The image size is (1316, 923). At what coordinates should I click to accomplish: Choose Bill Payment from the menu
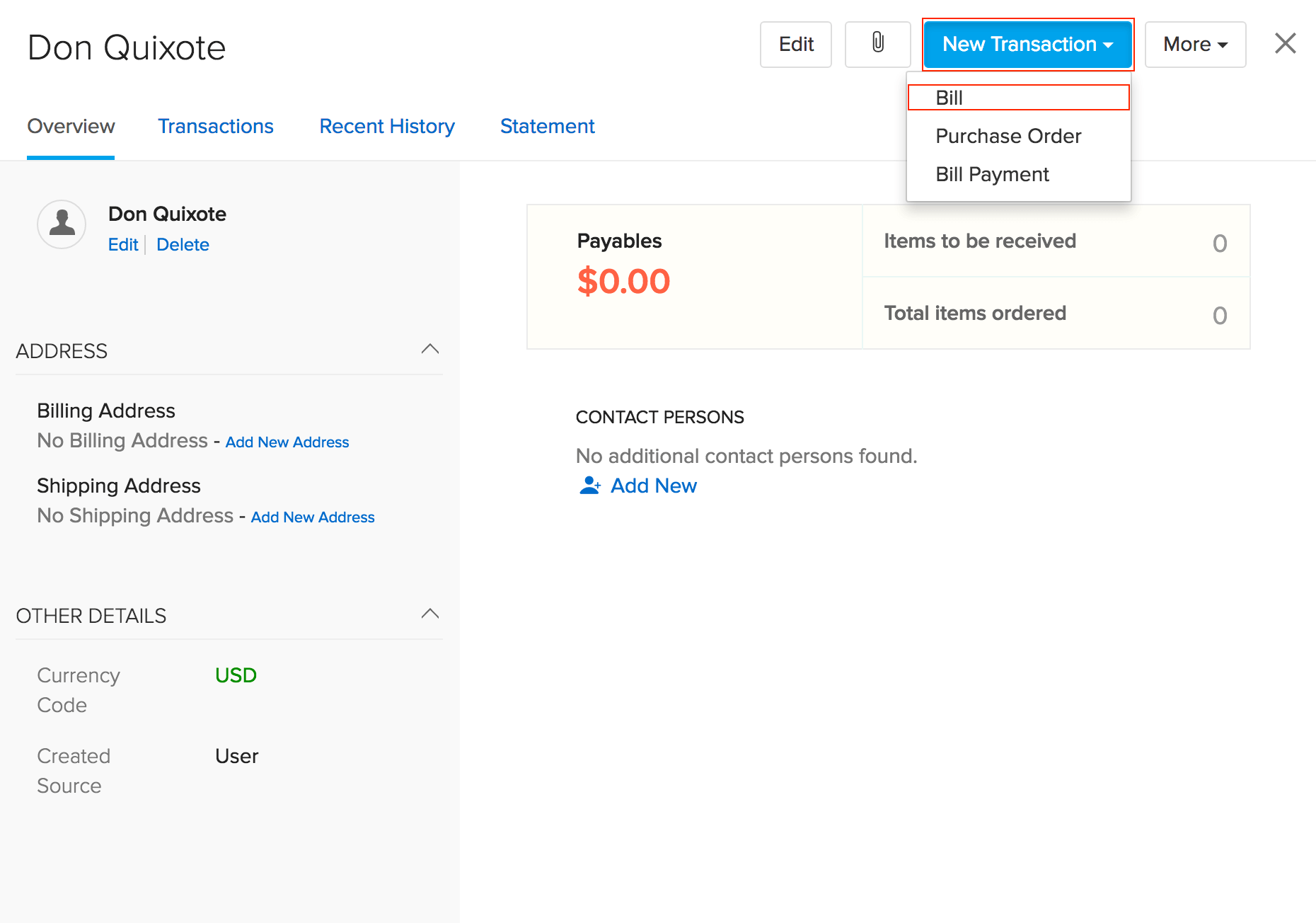[x=992, y=174]
